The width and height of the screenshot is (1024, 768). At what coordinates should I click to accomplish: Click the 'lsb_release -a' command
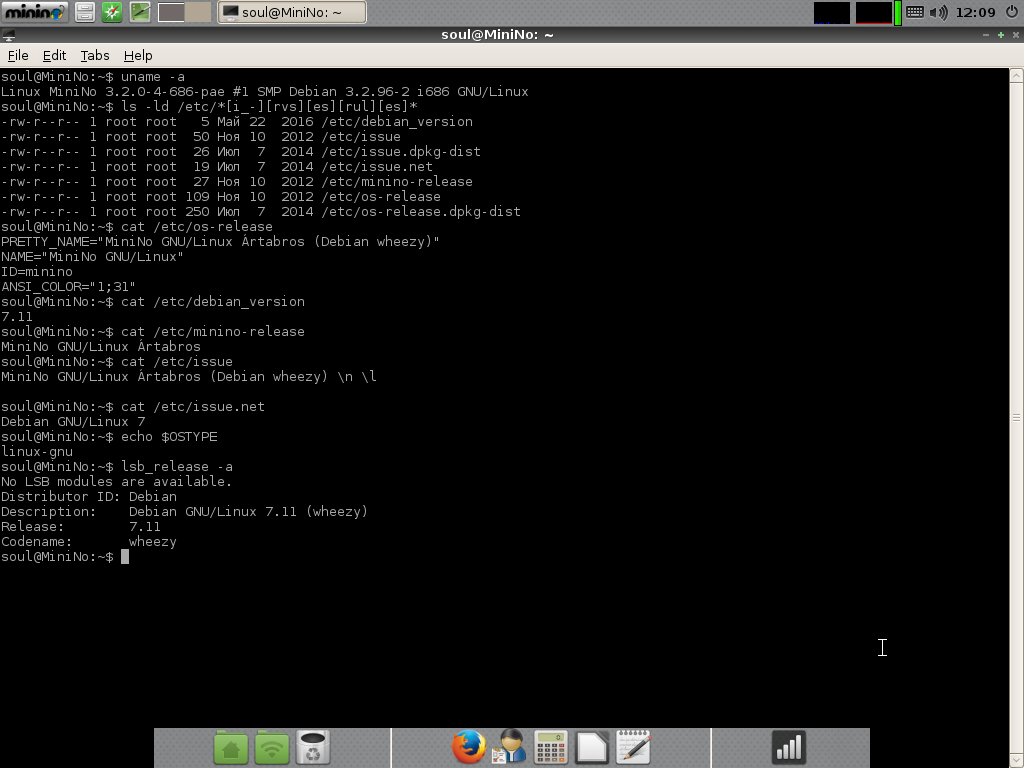click(x=177, y=467)
